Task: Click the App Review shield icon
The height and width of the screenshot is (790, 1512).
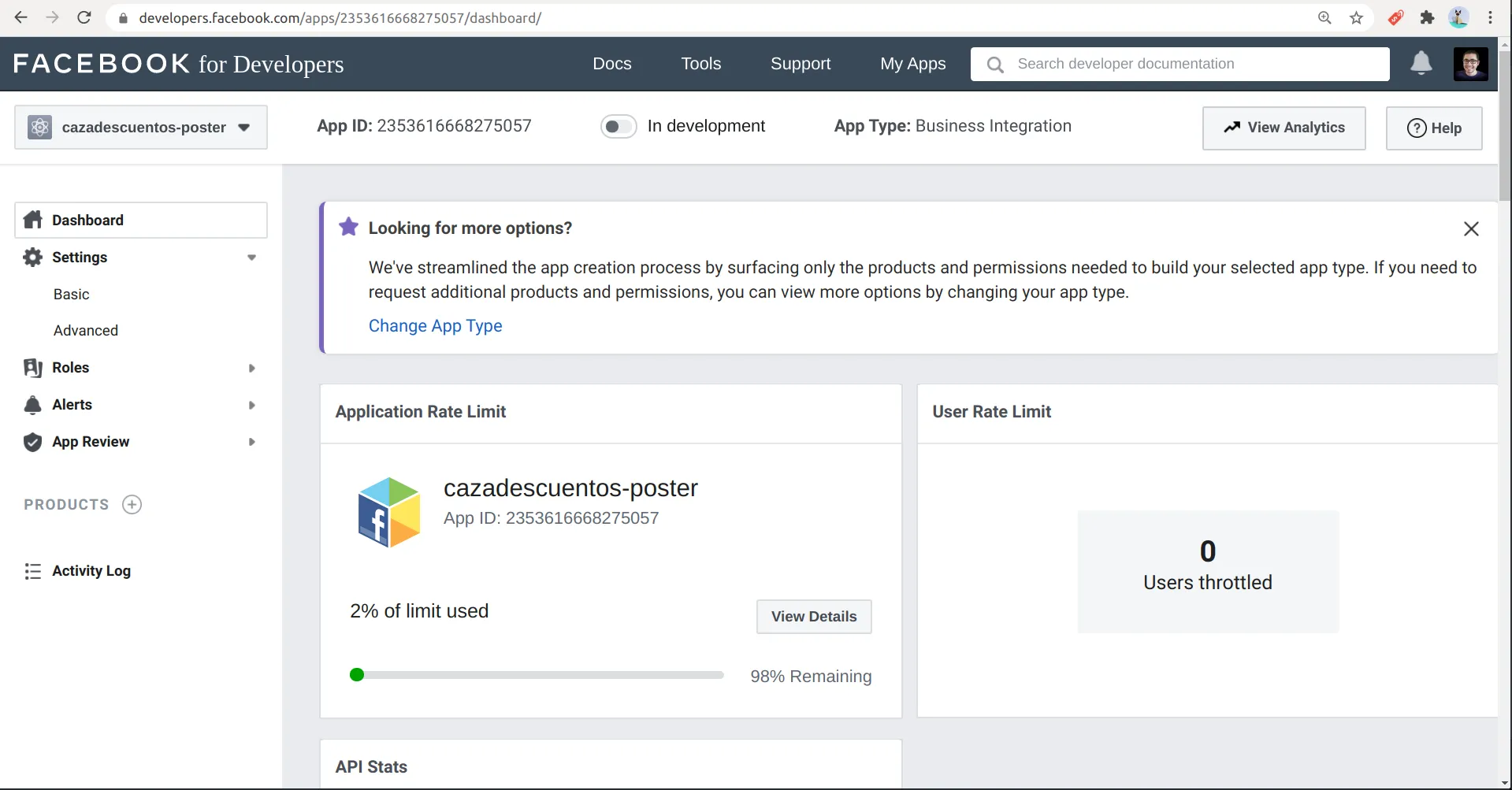Action: click(32, 442)
